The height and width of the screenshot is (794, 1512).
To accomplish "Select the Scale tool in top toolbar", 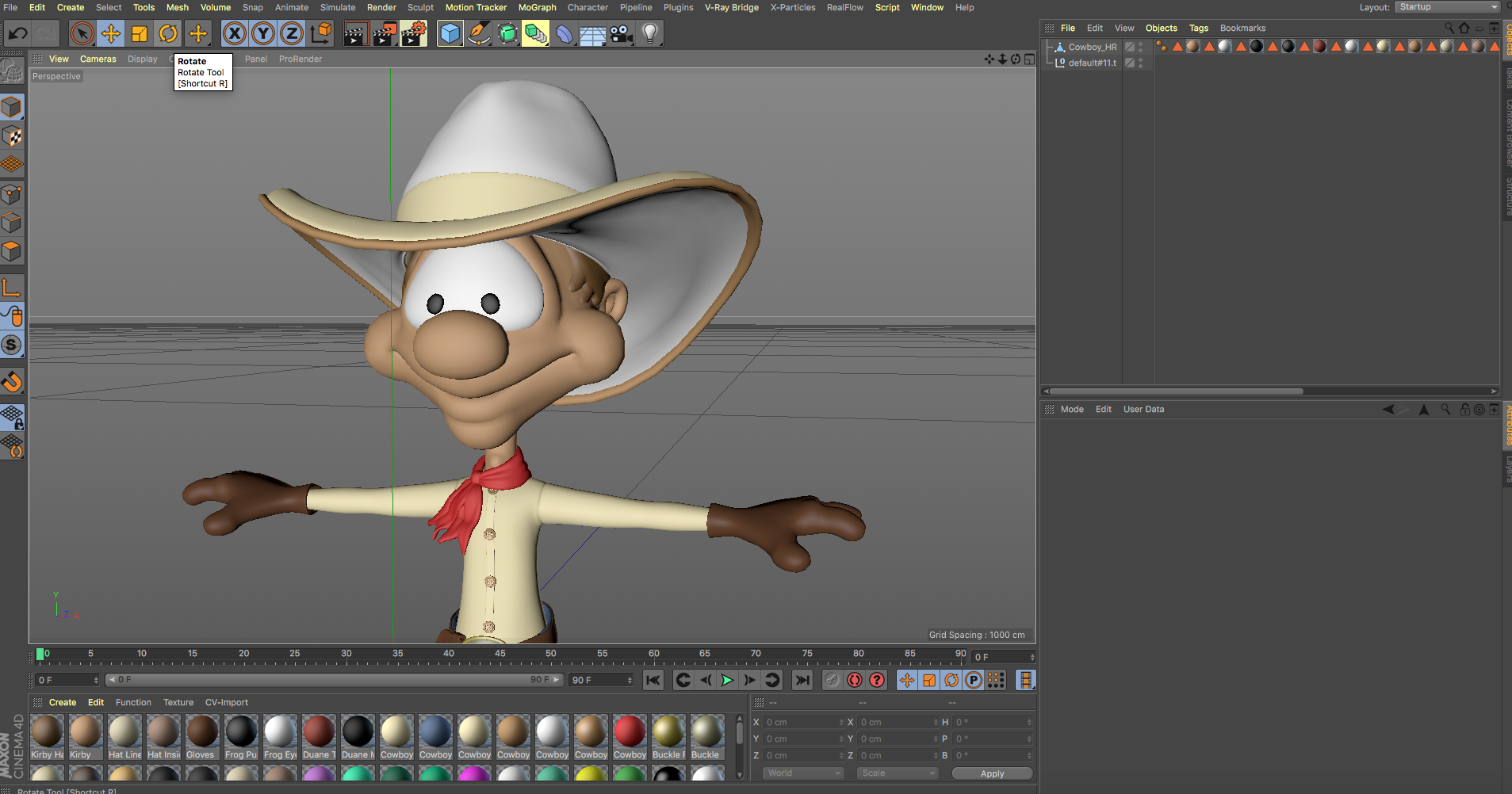I will pos(140,33).
